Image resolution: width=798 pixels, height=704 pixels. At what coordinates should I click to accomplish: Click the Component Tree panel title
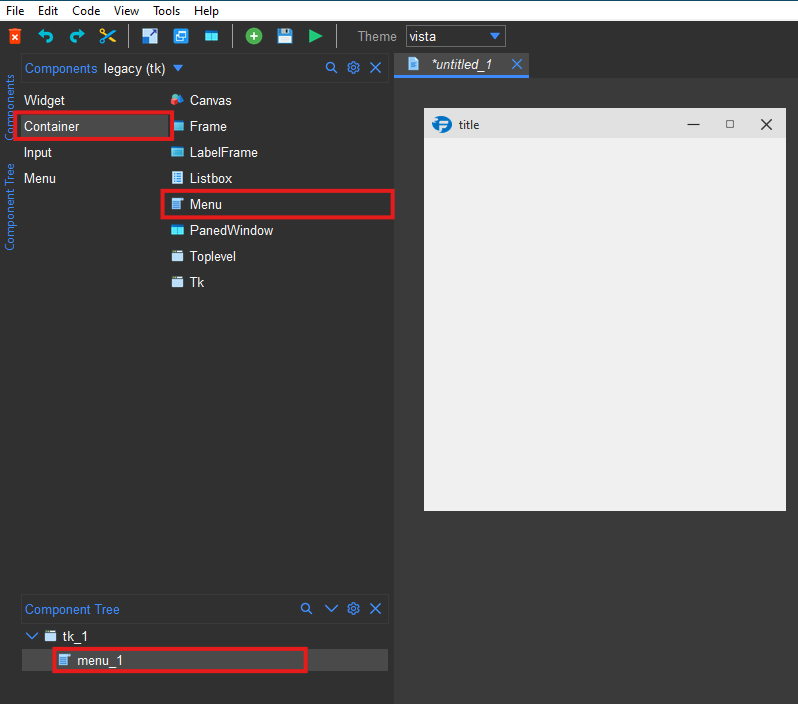[x=72, y=609]
